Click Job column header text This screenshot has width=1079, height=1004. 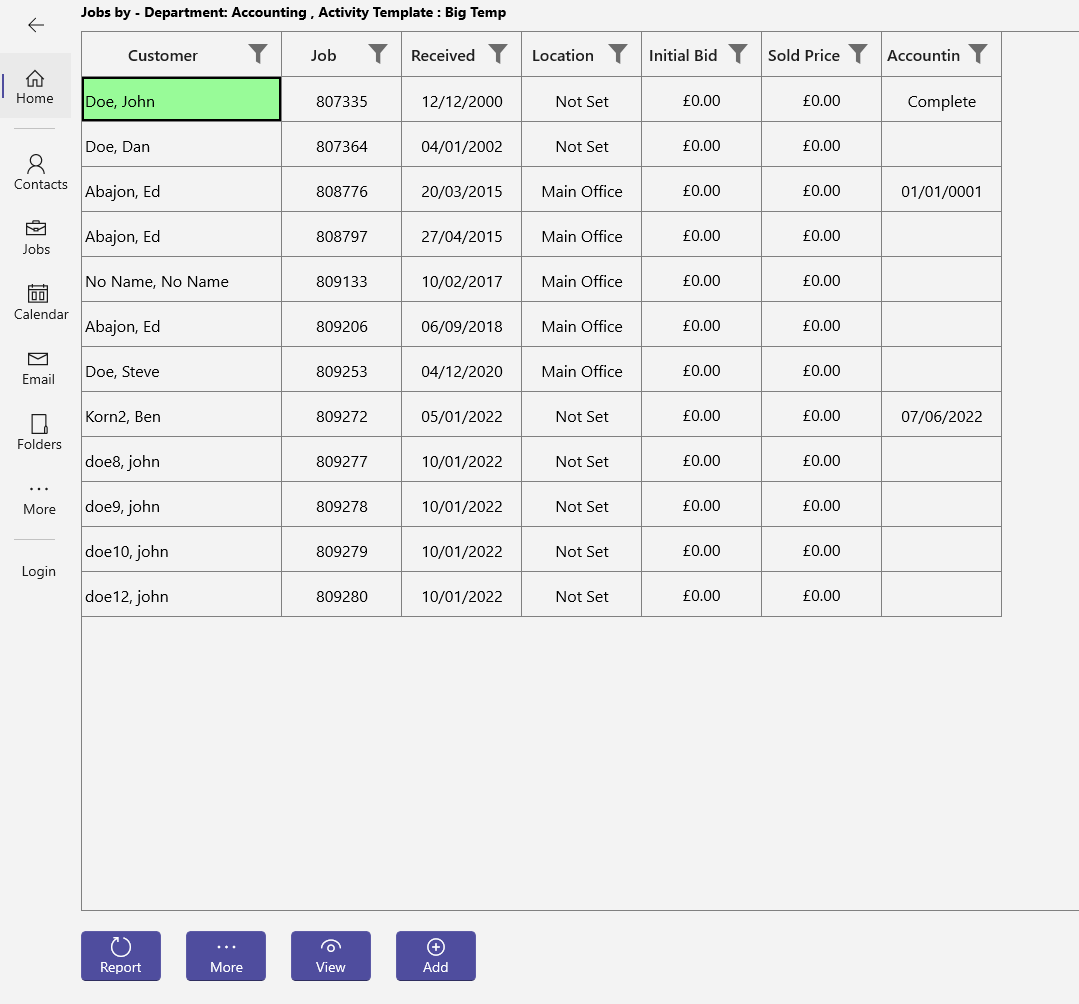(x=323, y=55)
